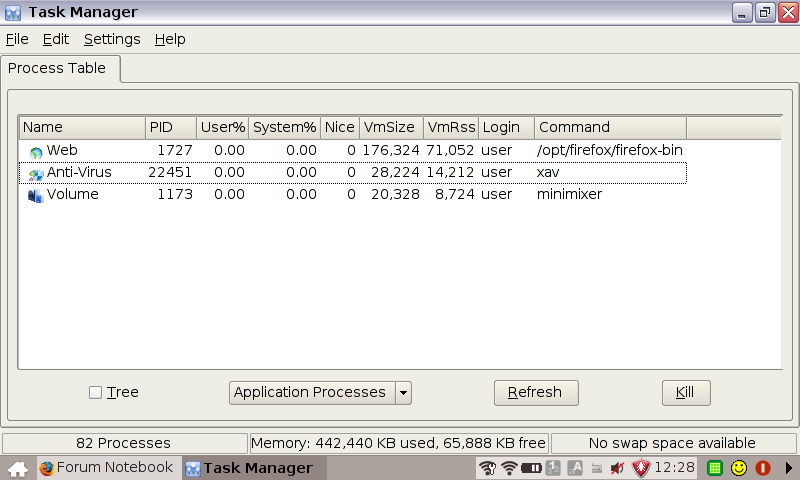Click the greyed storage device tray icon
Screen dimensions: 800x480
pos(596,468)
